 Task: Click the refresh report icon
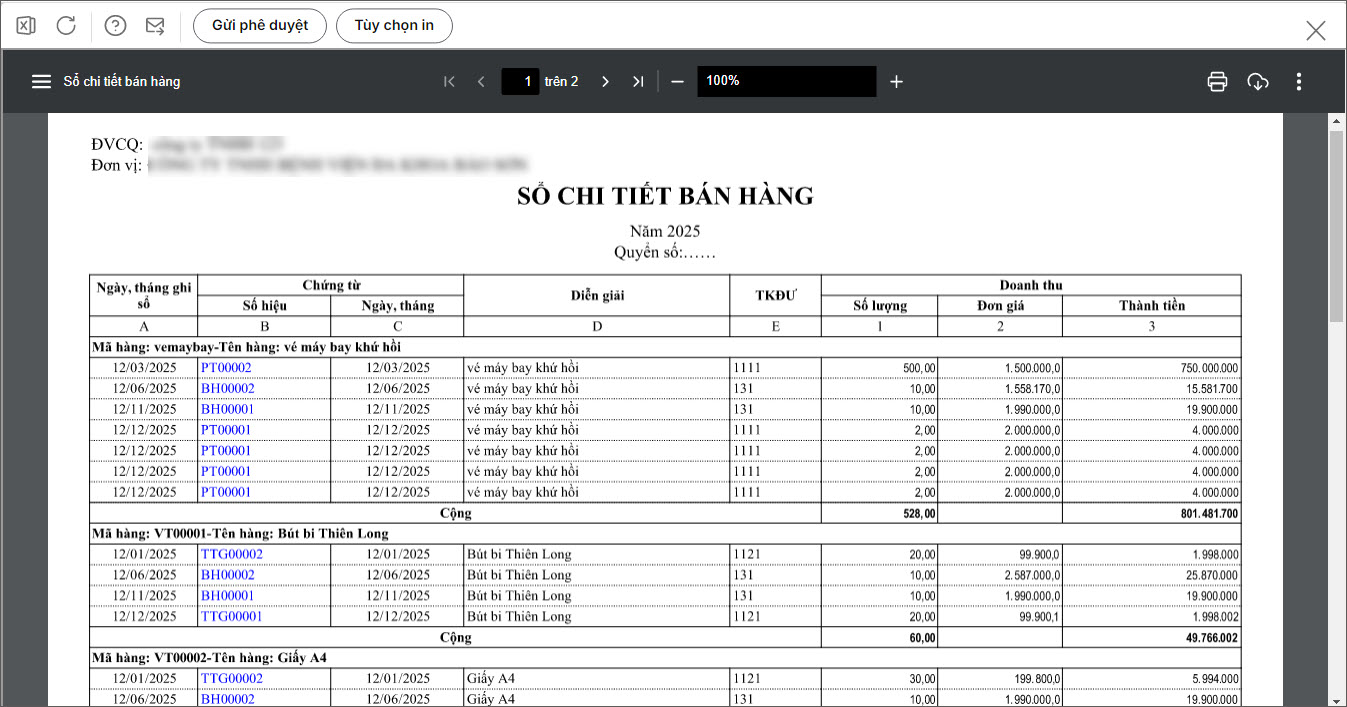pyautogui.click(x=66, y=26)
